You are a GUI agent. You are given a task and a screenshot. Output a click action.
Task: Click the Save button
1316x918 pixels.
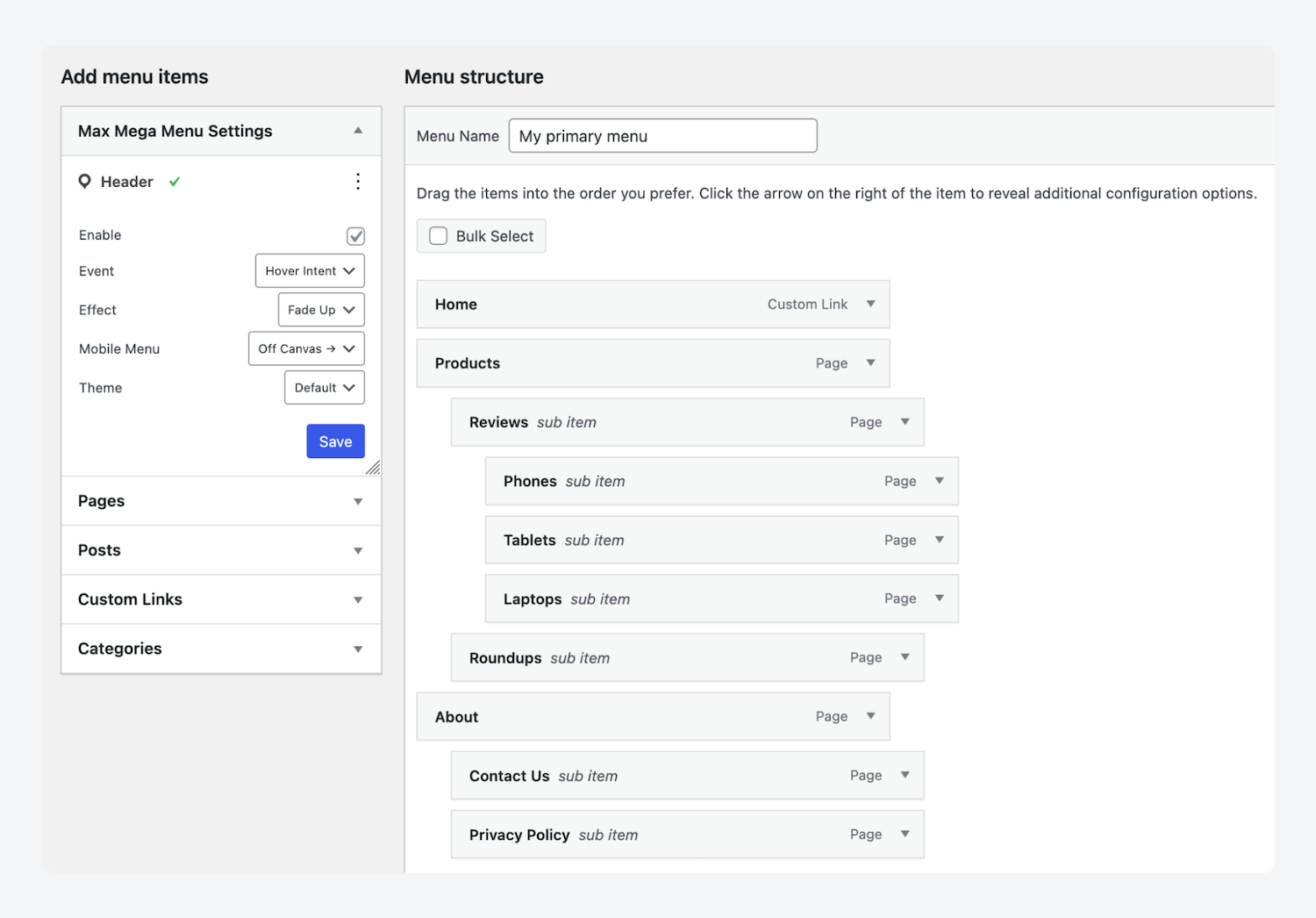point(335,441)
